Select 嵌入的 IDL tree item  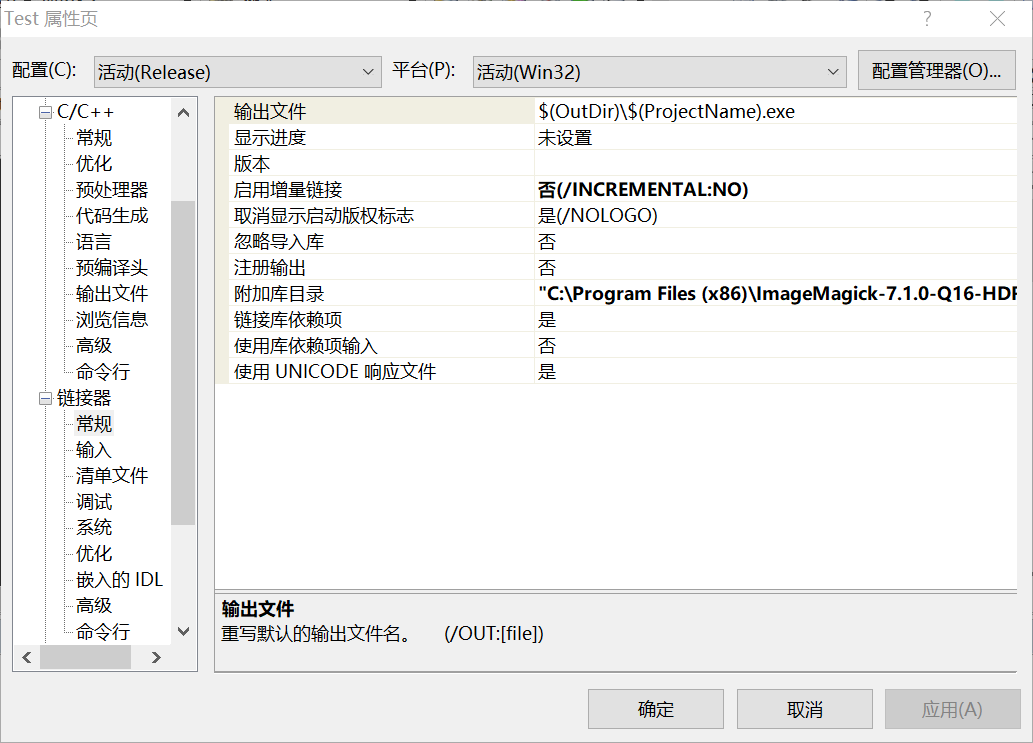pos(119,580)
